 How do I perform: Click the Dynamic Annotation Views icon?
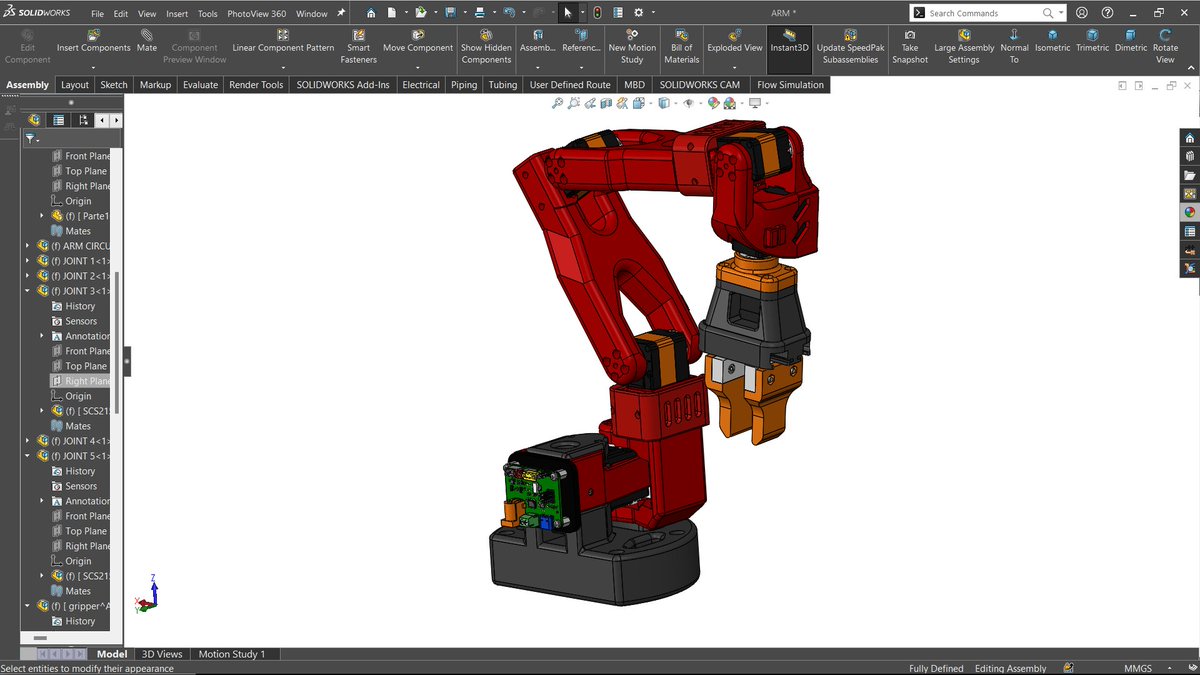tap(624, 103)
